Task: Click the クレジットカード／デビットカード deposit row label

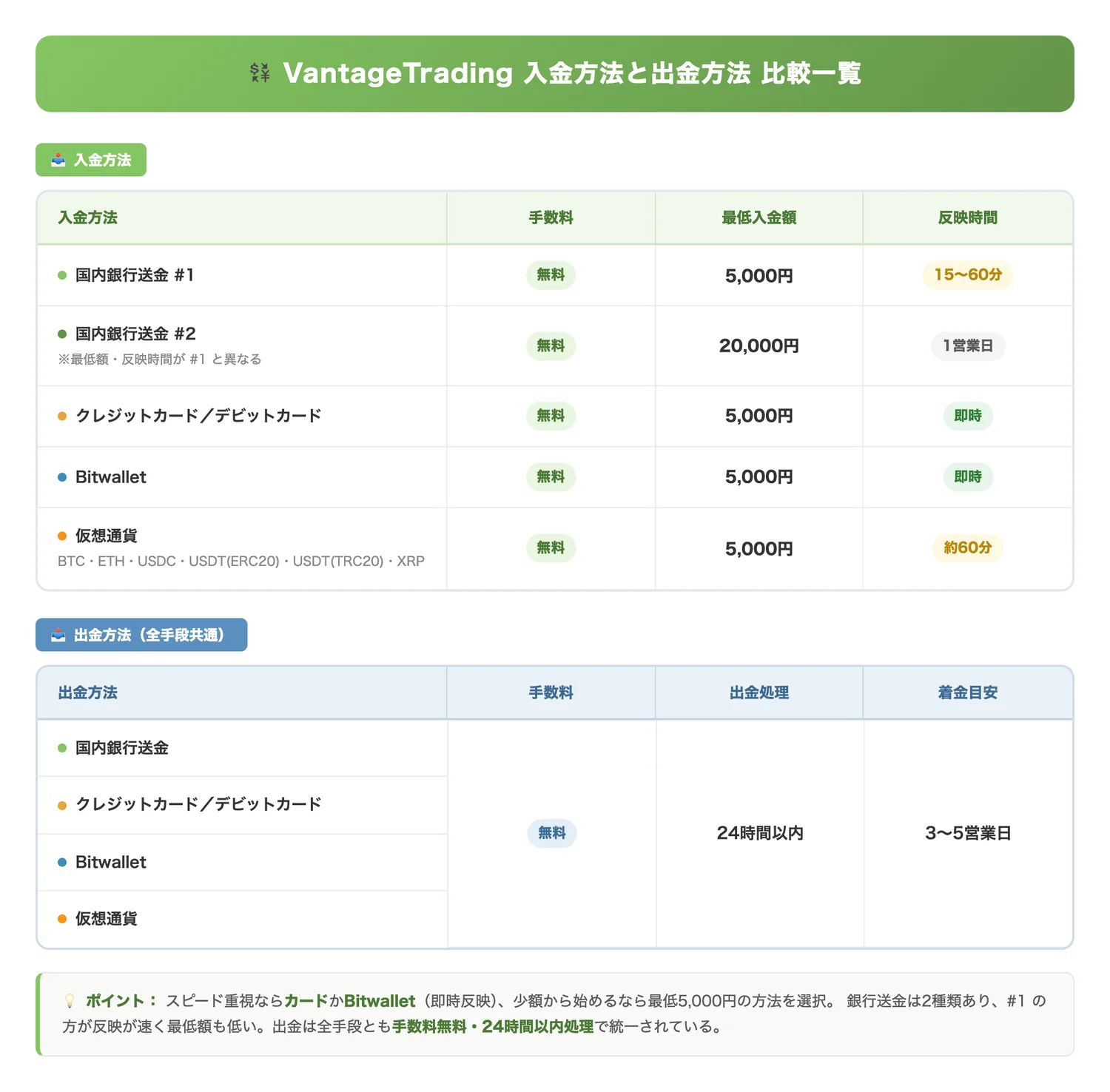Action: tap(198, 416)
